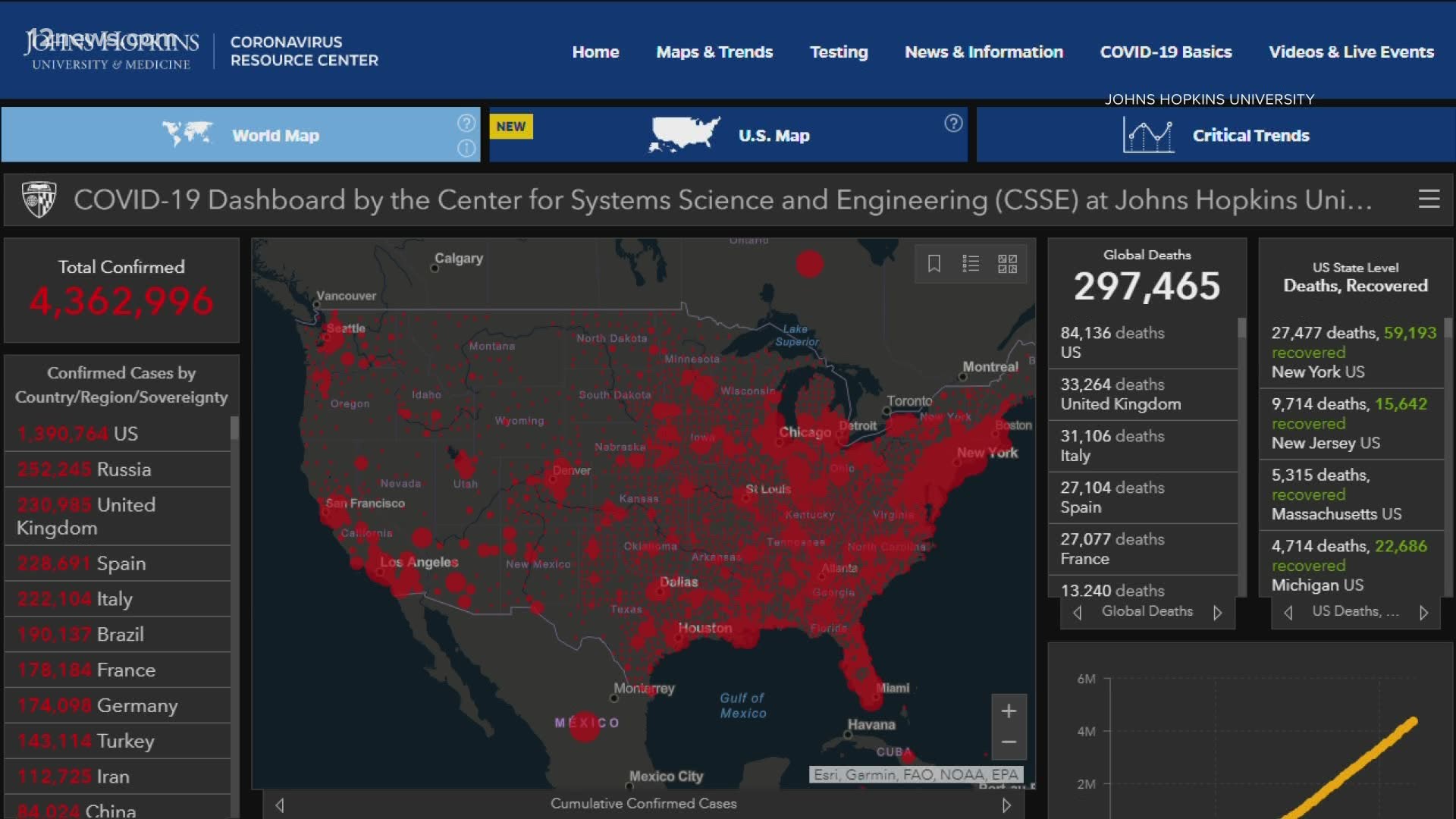Select Spain in confirmed cases list
Screen dimensions: 1456x819
pos(118,563)
